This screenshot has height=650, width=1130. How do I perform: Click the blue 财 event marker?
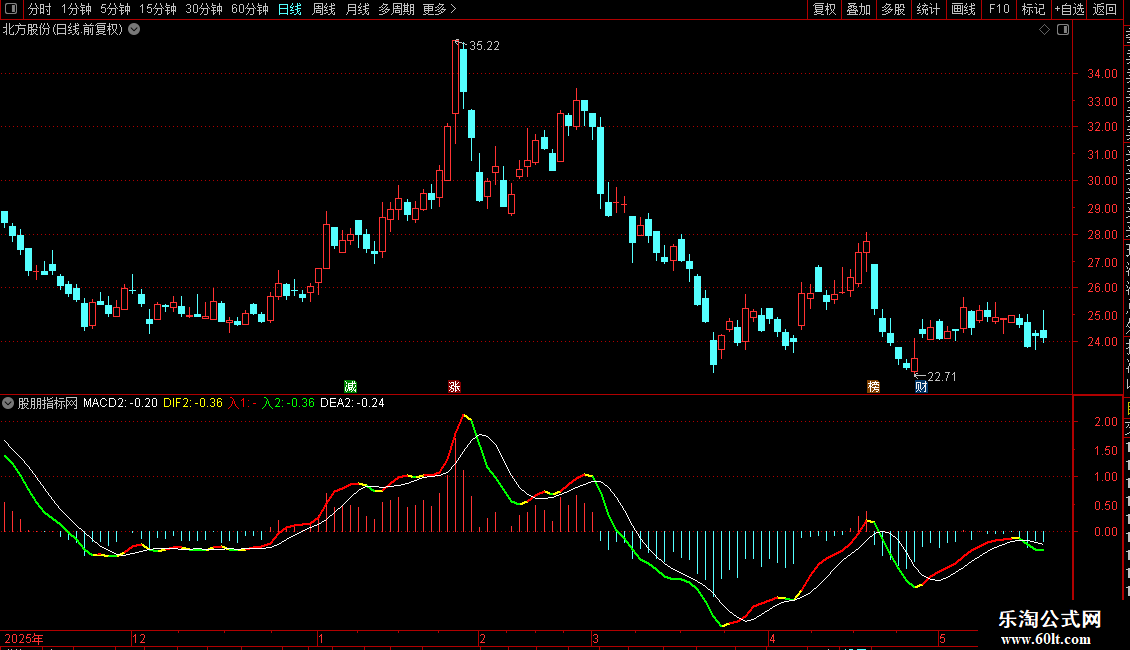coord(921,387)
